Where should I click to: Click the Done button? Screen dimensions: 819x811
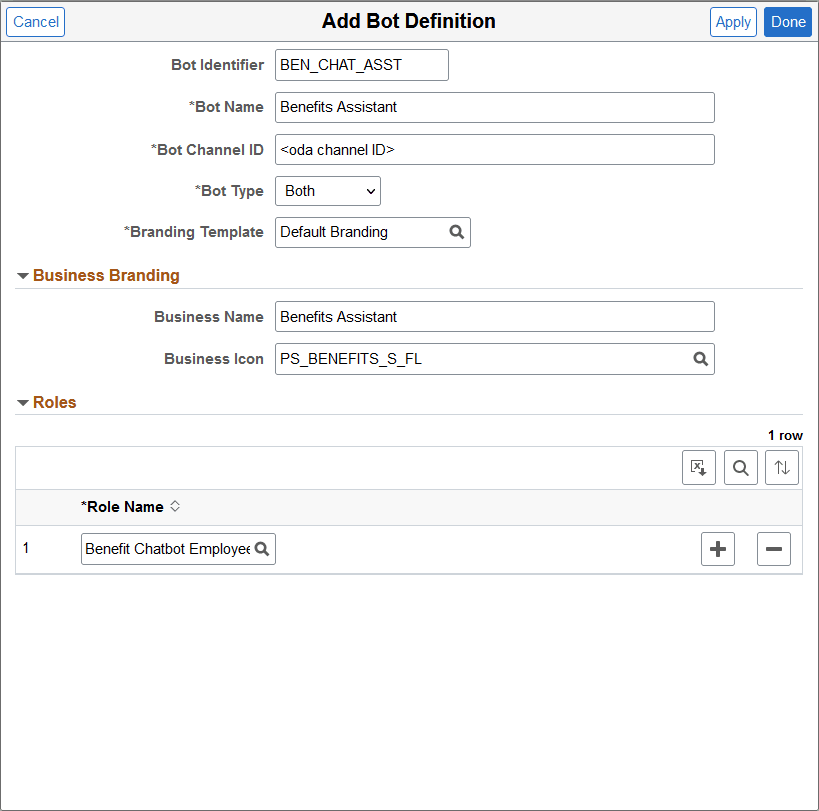coord(787,21)
